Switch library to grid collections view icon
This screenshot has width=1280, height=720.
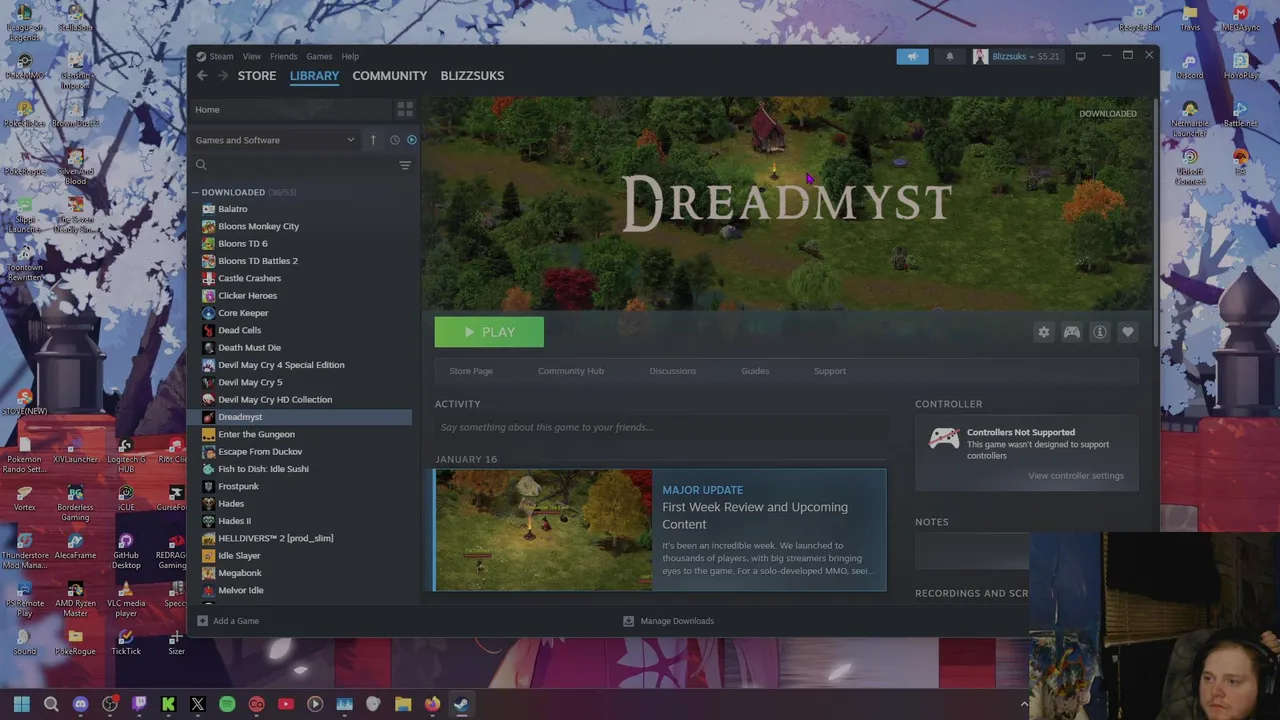[405, 109]
